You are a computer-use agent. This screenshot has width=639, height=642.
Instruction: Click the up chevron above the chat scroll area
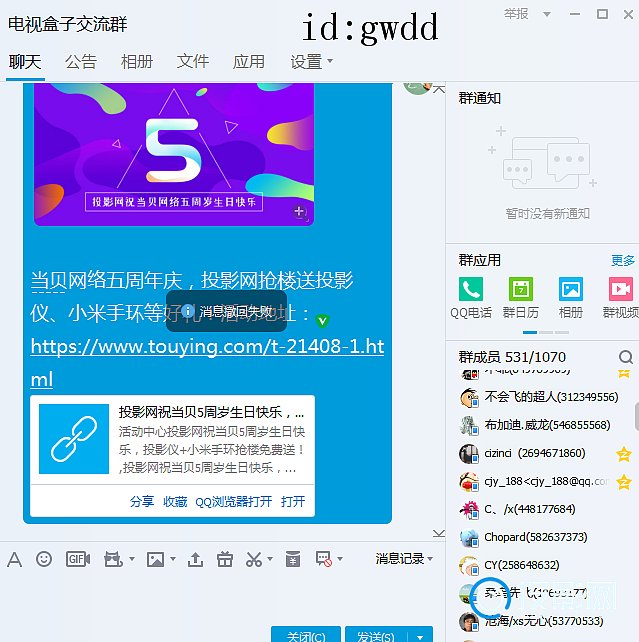[439, 89]
